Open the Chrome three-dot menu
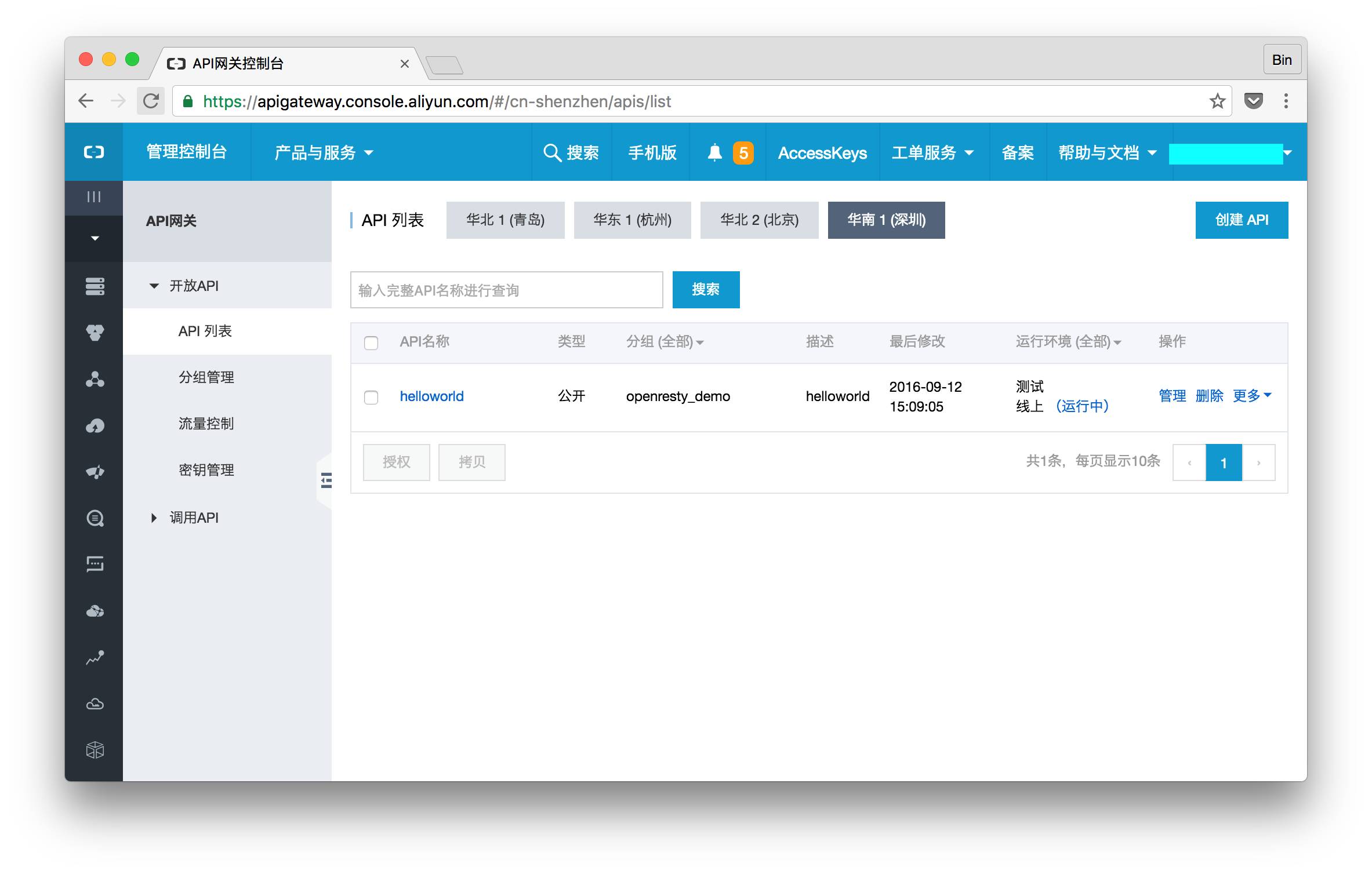Viewport: 1372px width, 874px height. pos(1286,101)
